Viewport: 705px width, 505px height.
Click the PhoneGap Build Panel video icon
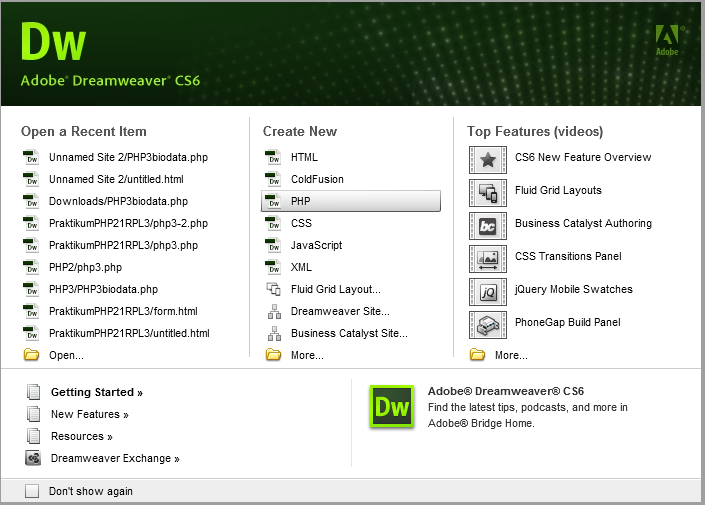coord(488,325)
